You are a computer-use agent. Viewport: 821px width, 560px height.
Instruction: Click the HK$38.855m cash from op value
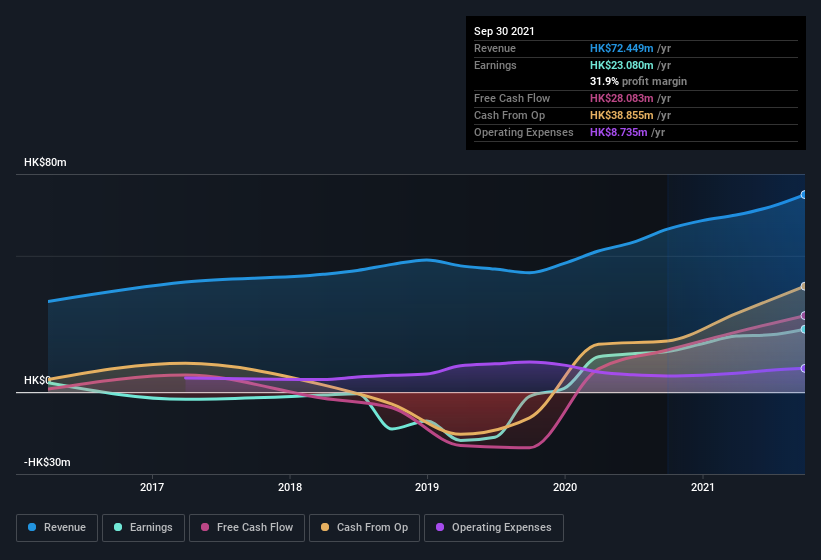(x=622, y=115)
